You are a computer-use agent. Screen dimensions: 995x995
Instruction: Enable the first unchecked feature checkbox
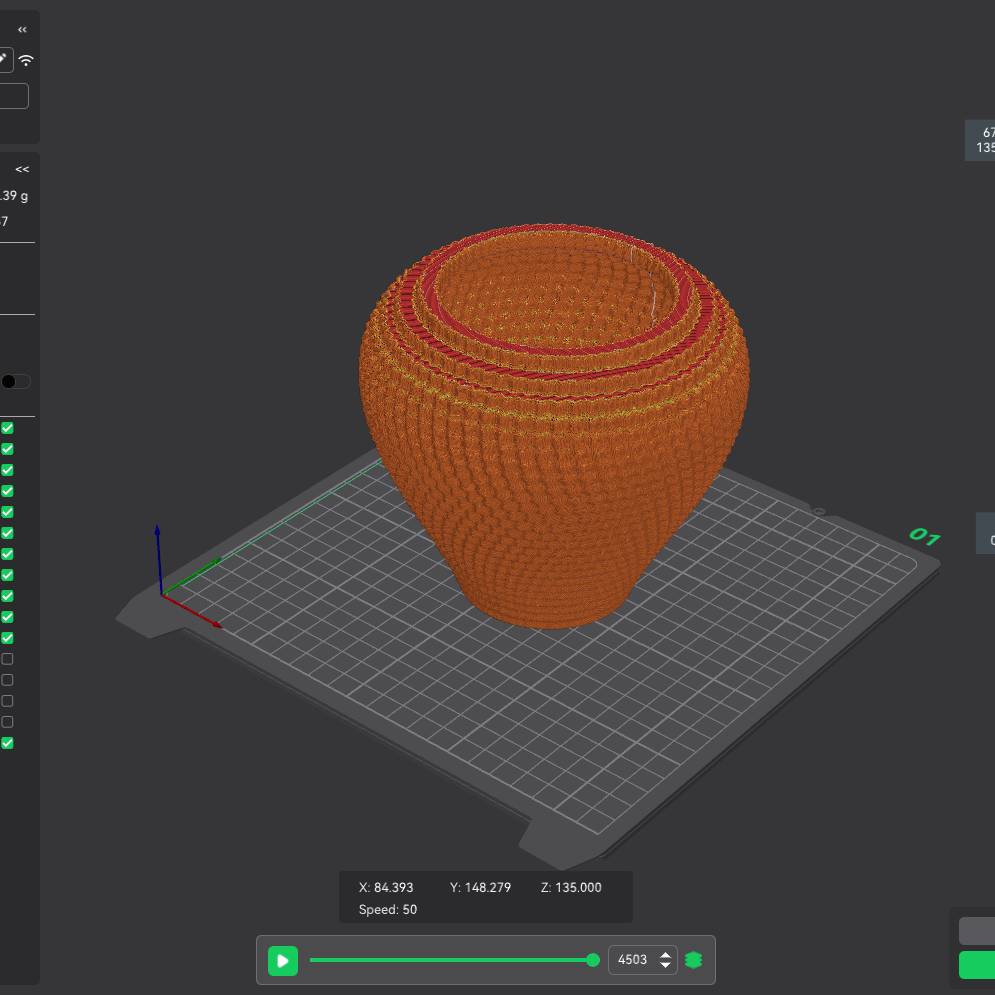(x=7, y=658)
